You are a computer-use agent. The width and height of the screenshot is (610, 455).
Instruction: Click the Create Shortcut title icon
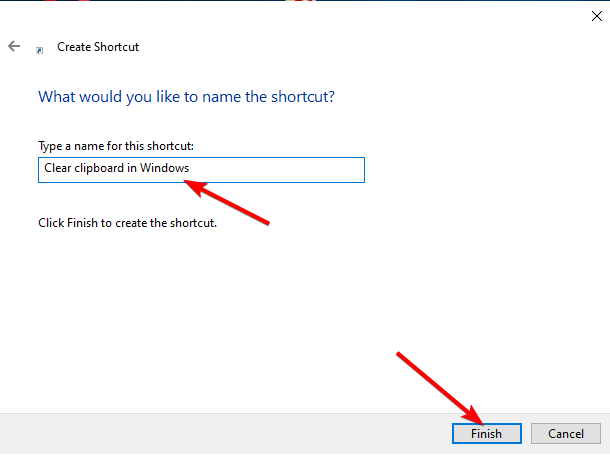click(40, 50)
